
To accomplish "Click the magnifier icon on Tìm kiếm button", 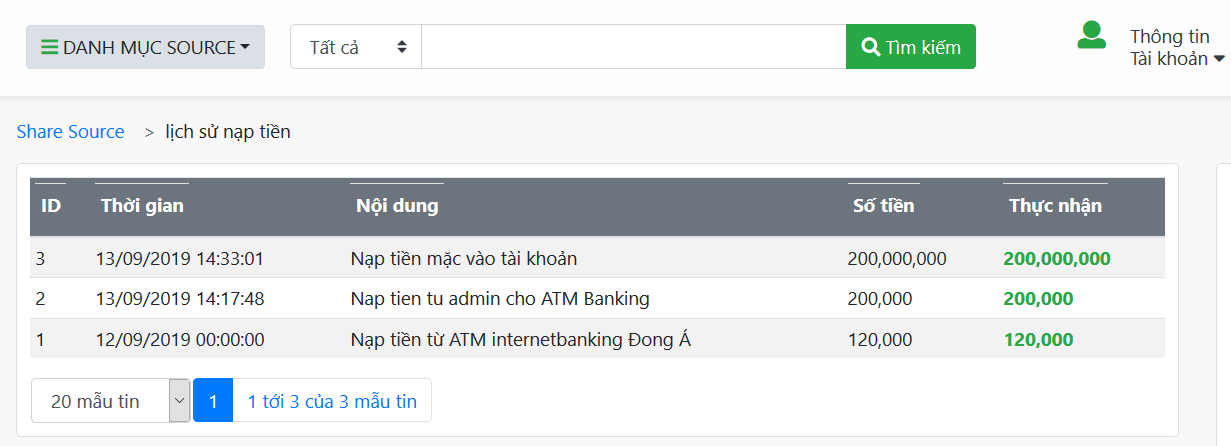I will [x=871, y=47].
